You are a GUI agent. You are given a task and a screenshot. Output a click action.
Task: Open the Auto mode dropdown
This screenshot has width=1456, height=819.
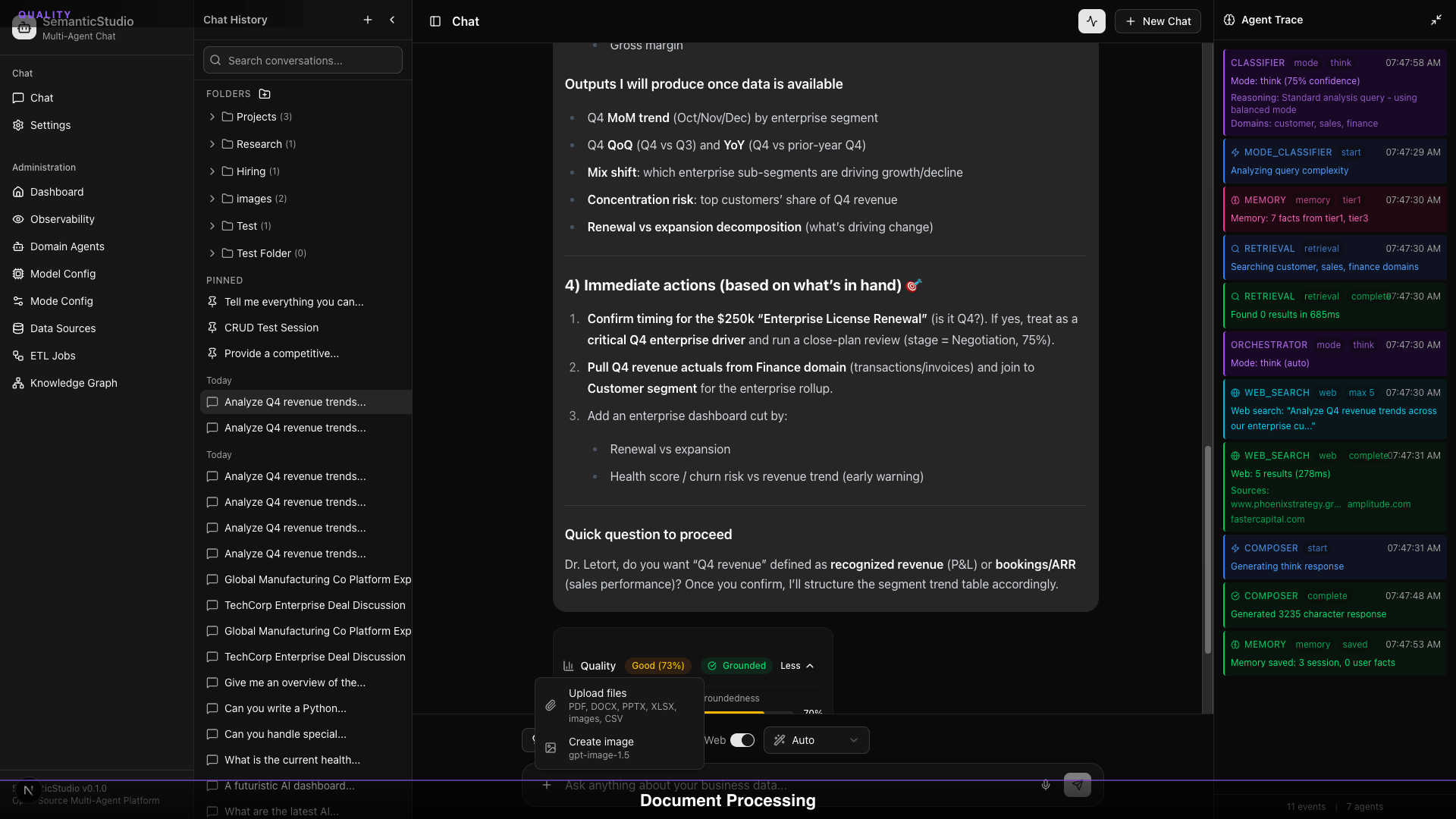[x=816, y=740]
